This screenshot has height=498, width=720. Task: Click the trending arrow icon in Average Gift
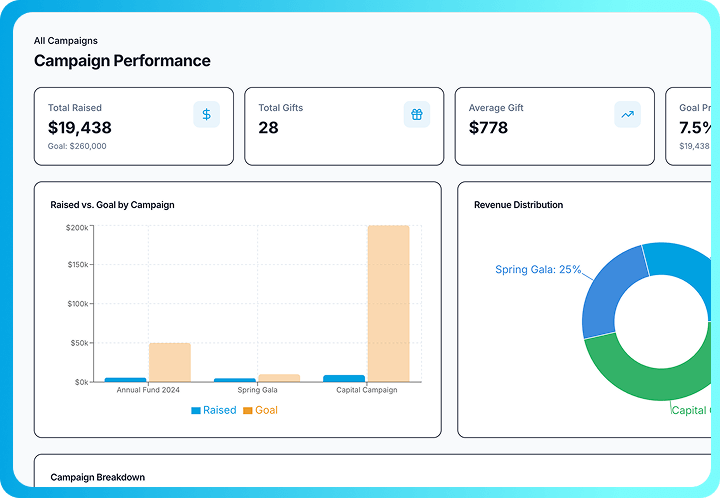pyautogui.click(x=627, y=115)
